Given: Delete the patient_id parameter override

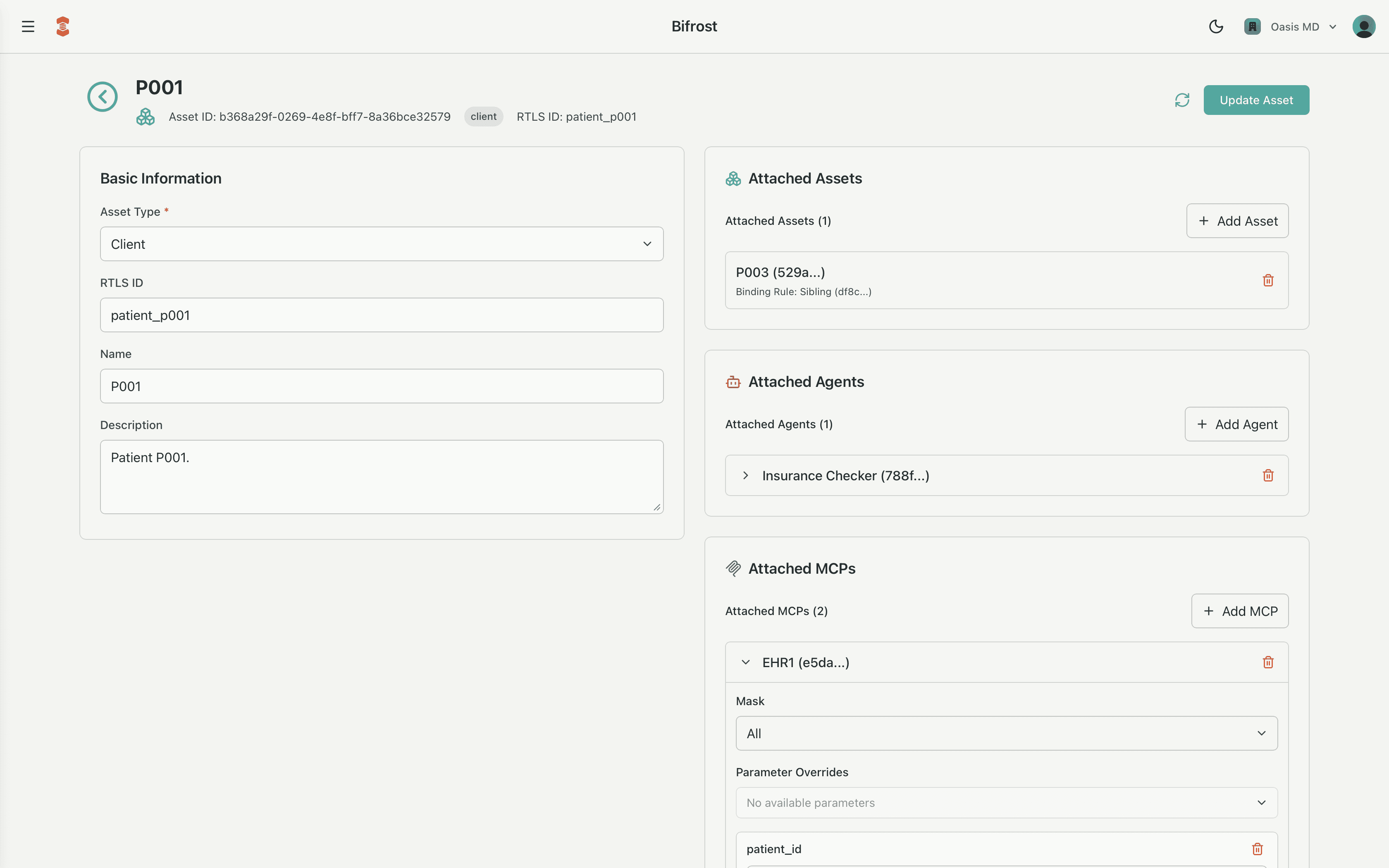Looking at the screenshot, I should pos(1257,849).
